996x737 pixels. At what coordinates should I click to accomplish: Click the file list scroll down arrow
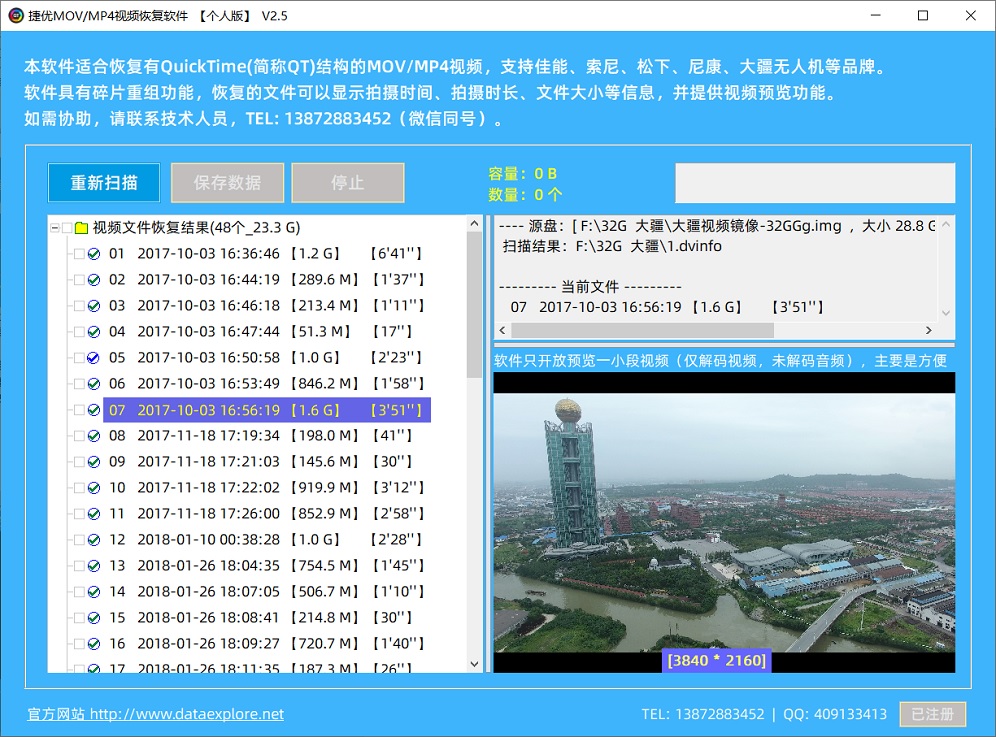tap(474, 665)
